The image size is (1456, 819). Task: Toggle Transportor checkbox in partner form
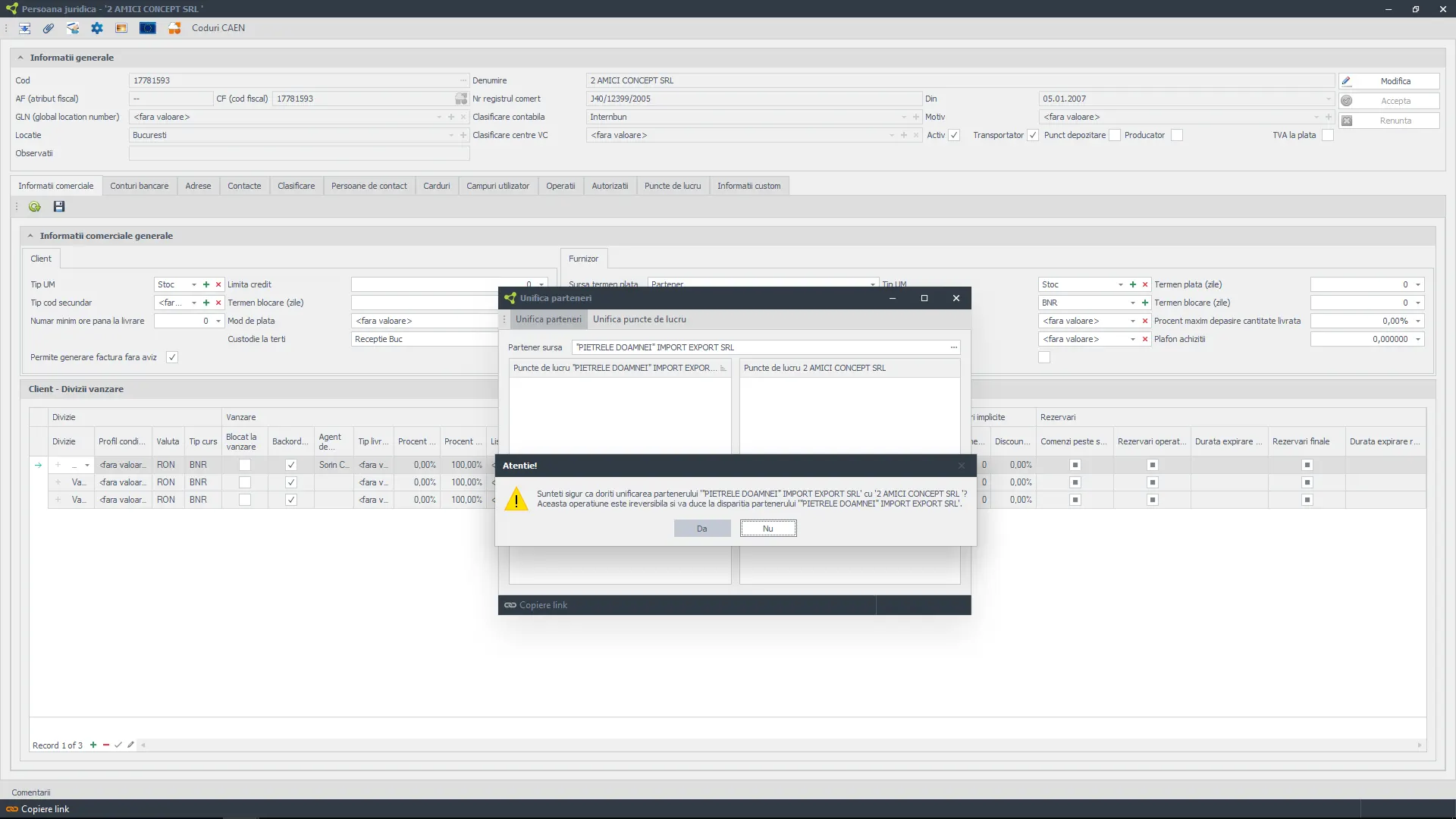(x=1032, y=135)
